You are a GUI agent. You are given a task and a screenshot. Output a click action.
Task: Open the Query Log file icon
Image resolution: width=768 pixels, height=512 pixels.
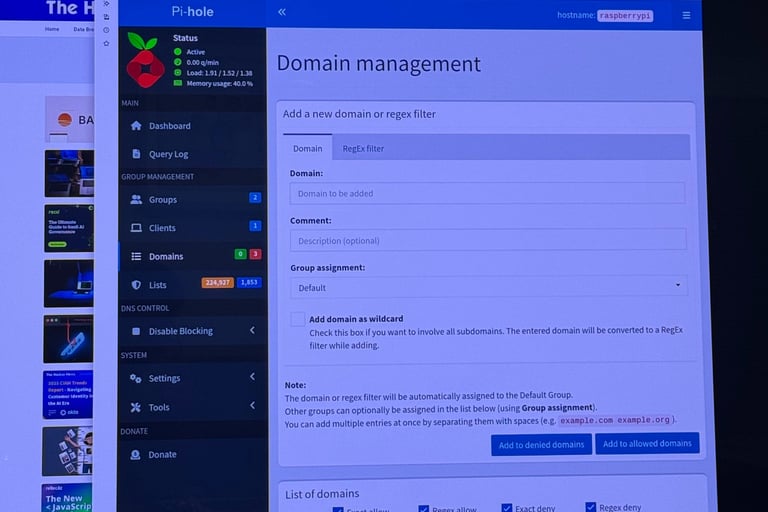pos(136,154)
